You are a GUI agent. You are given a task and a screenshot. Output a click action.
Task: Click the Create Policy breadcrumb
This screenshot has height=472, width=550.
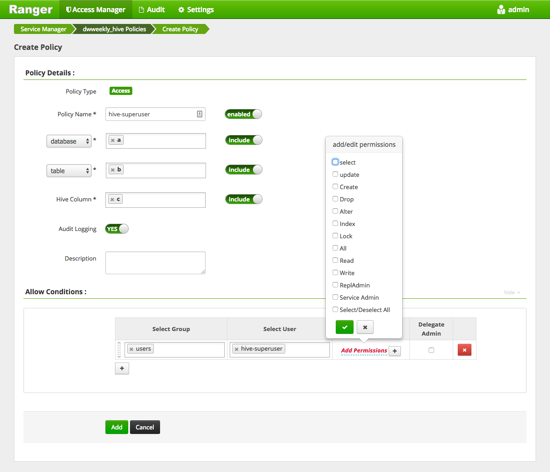pos(180,29)
